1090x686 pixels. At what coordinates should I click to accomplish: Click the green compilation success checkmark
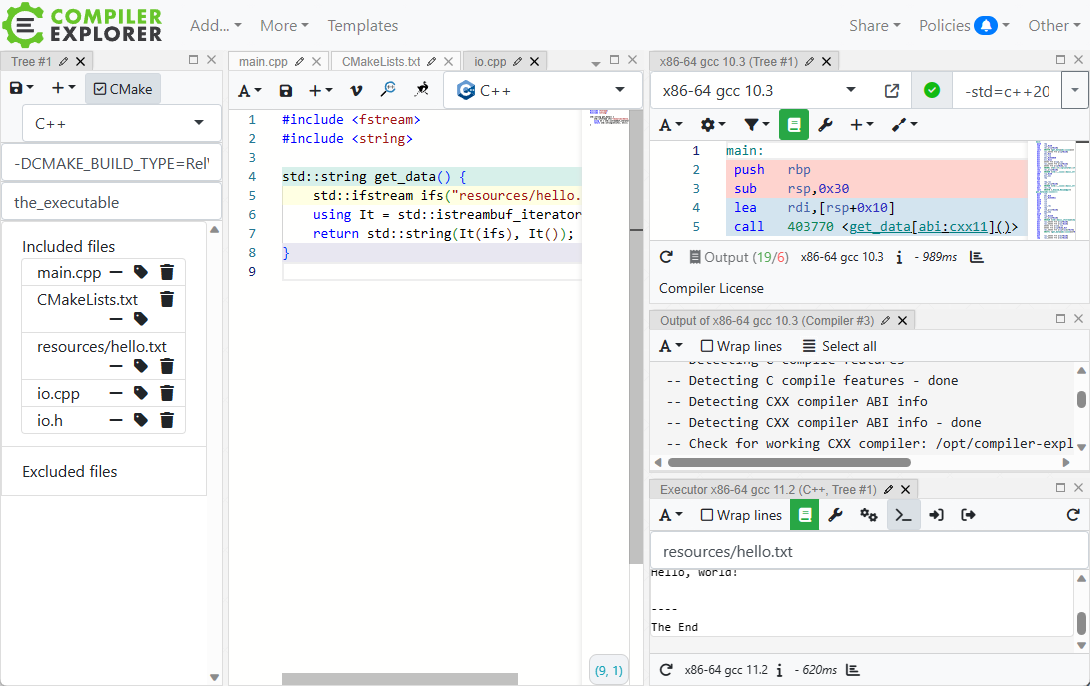pos(931,89)
